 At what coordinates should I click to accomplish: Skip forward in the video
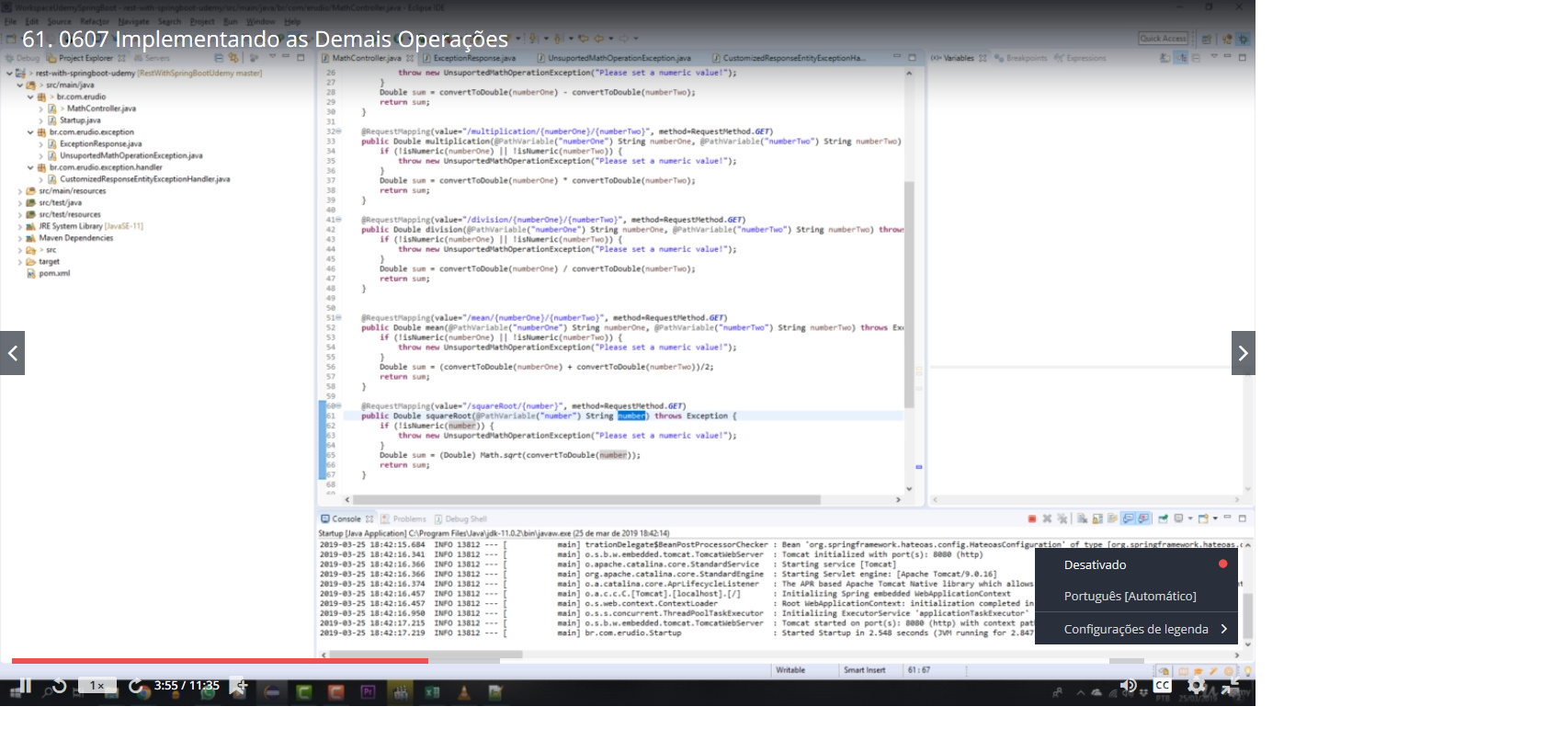coord(136,686)
